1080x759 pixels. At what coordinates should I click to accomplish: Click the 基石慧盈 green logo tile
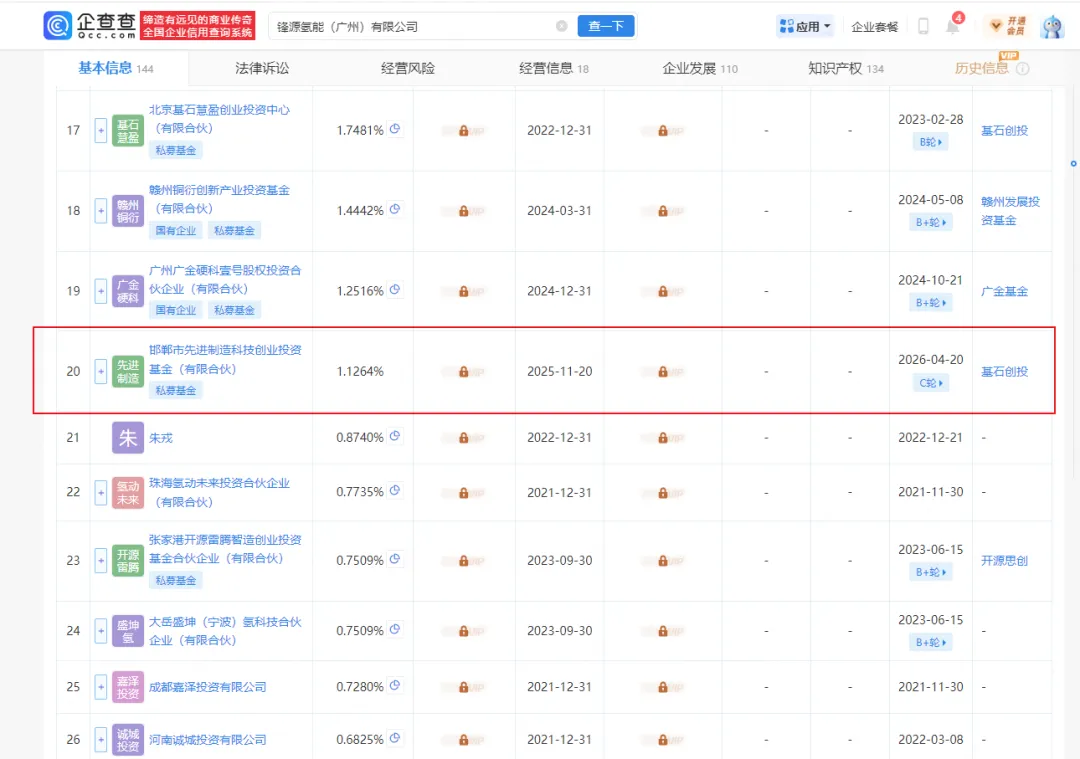coord(127,130)
